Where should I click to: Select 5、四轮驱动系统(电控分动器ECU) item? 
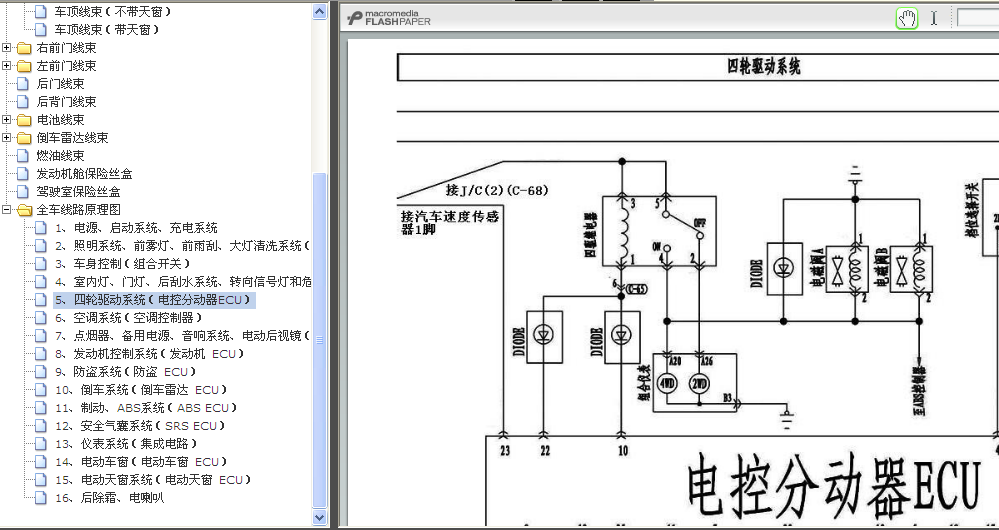(x=154, y=299)
